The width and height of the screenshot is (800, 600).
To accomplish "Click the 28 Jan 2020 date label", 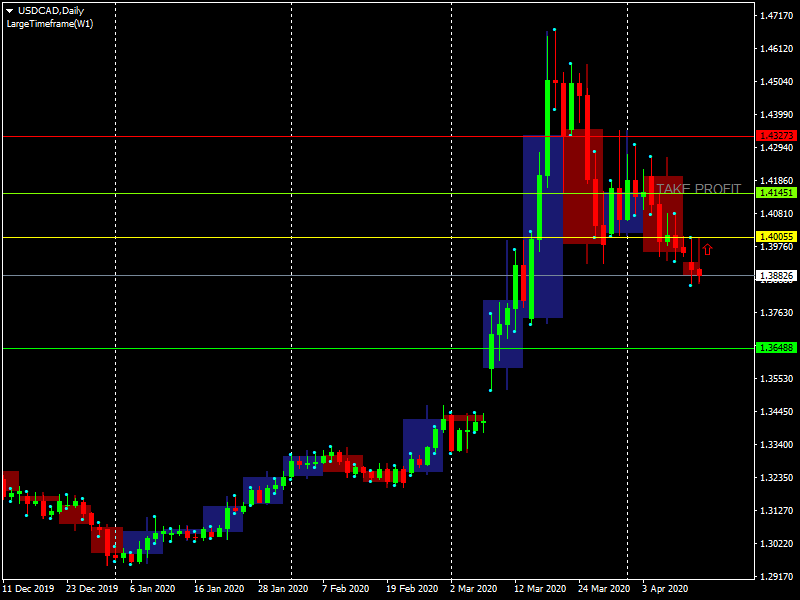I will [x=283, y=589].
